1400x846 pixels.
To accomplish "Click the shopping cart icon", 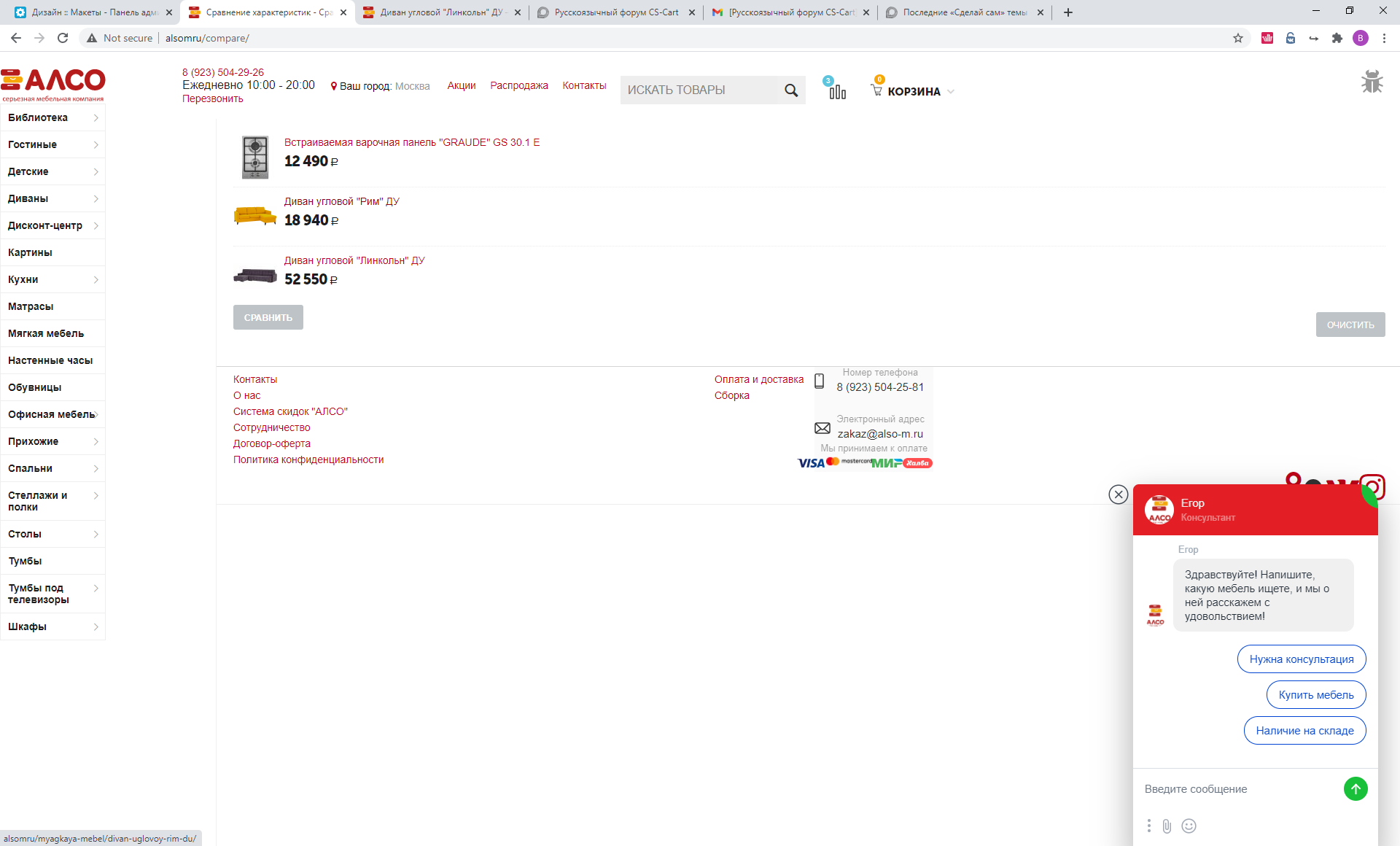I will click(x=876, y=90).
